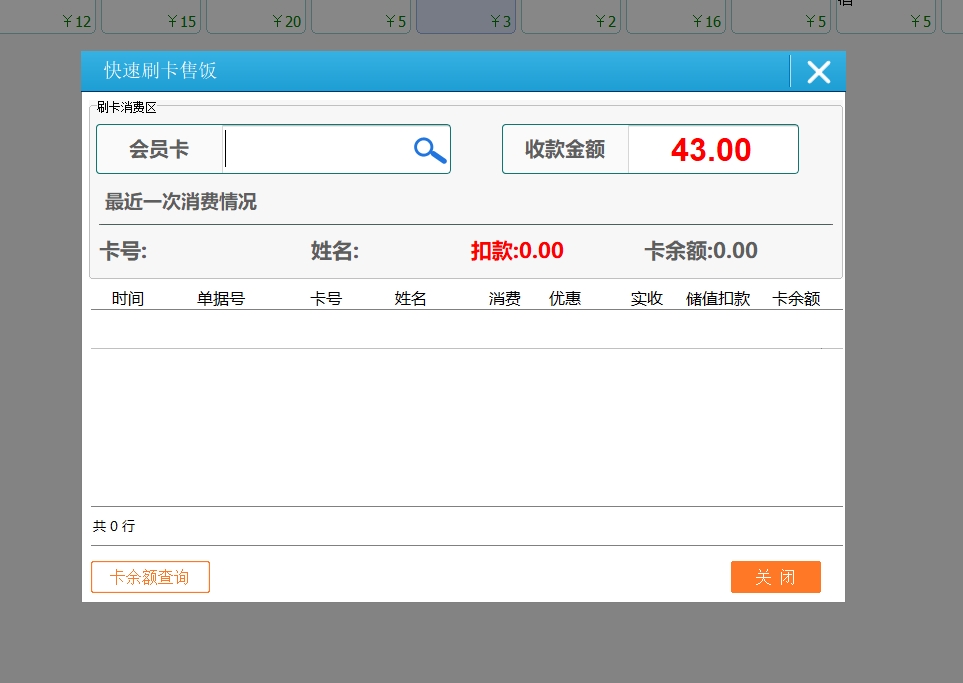The height and width of the screenshot is (683, 963).
Task: Click the 储值扣款 column header
Action: point(718,299)
